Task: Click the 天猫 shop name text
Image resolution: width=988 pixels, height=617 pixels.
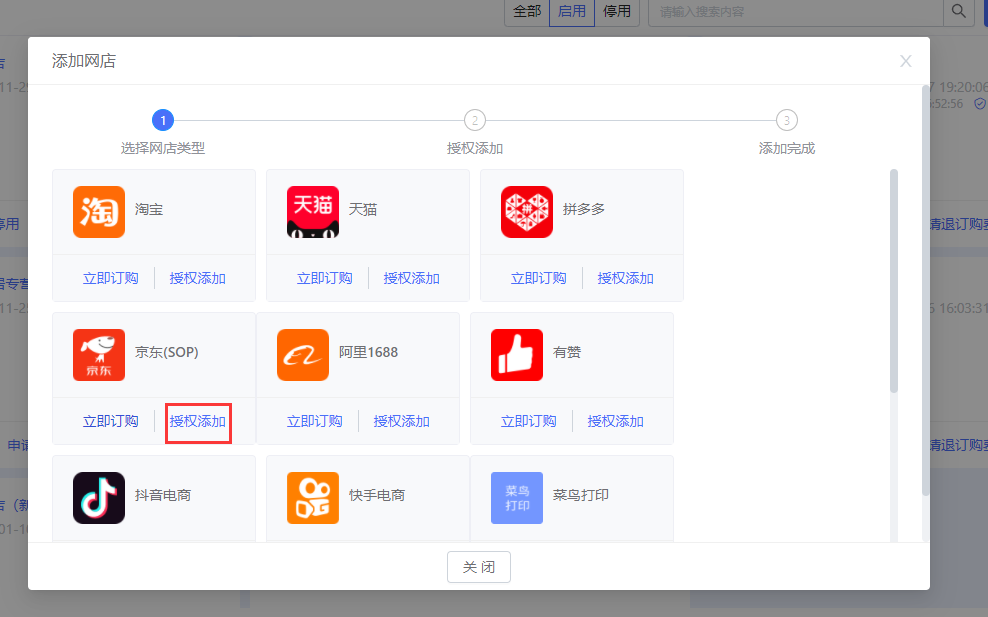Action: click(363, 209)
